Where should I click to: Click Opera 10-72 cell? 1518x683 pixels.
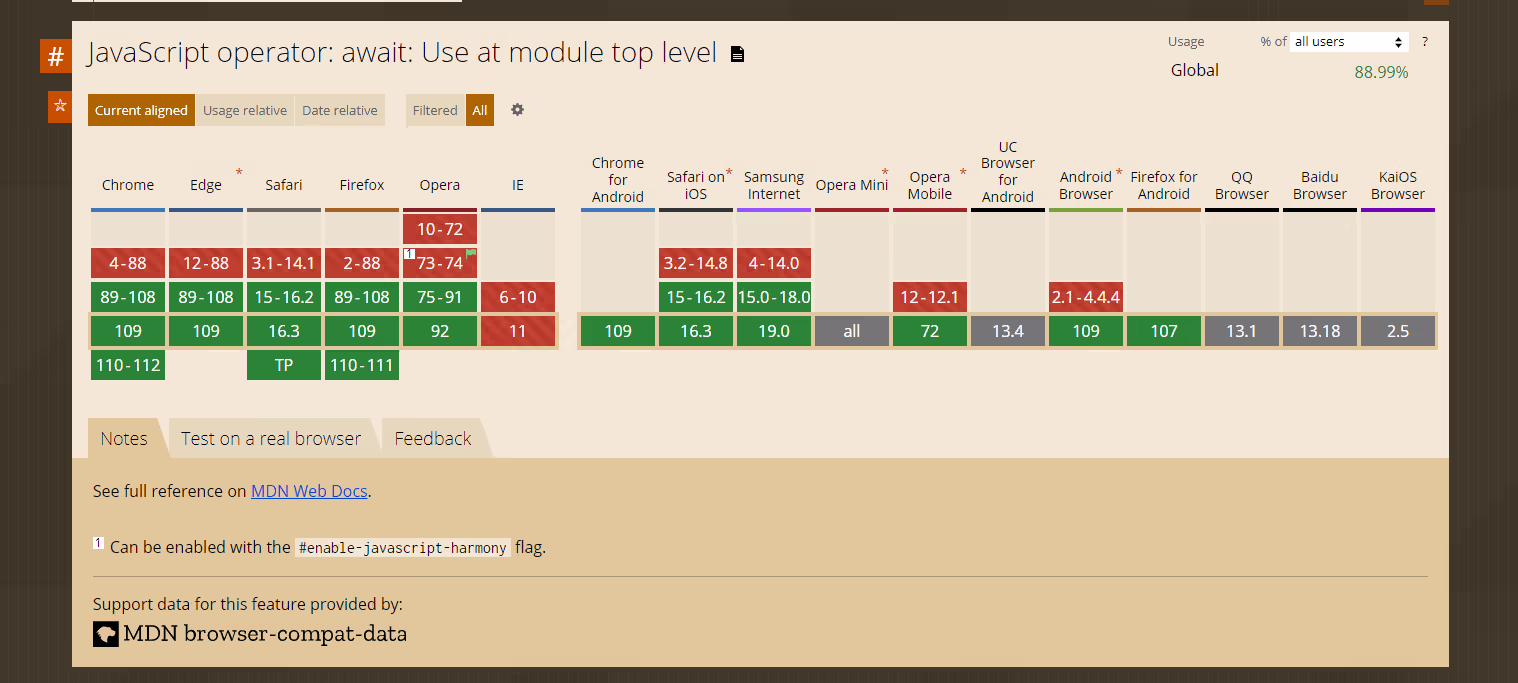click(440, 229)
